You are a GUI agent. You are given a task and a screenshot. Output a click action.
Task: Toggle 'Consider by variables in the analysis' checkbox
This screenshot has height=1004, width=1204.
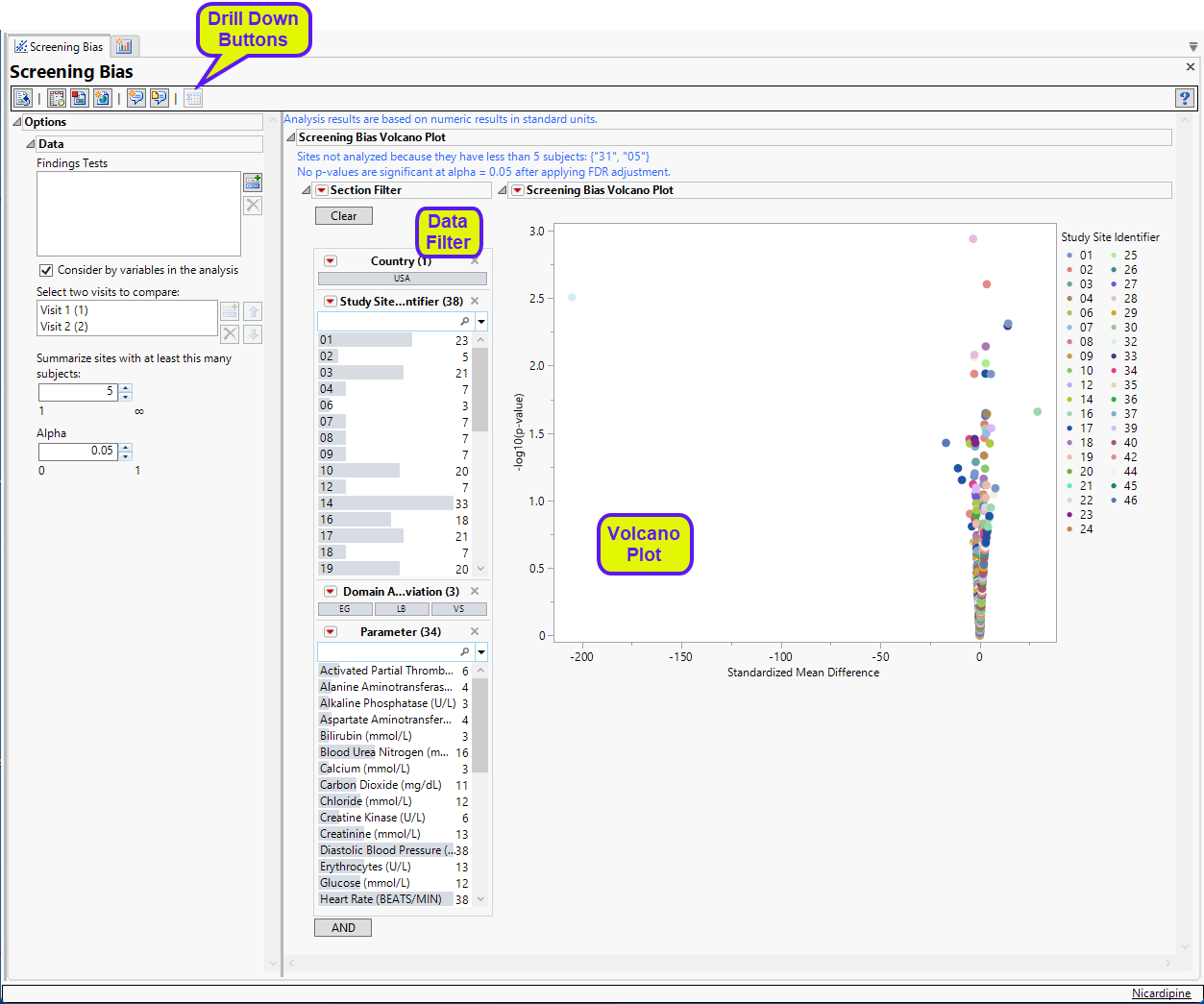click(x=46, y=271)
